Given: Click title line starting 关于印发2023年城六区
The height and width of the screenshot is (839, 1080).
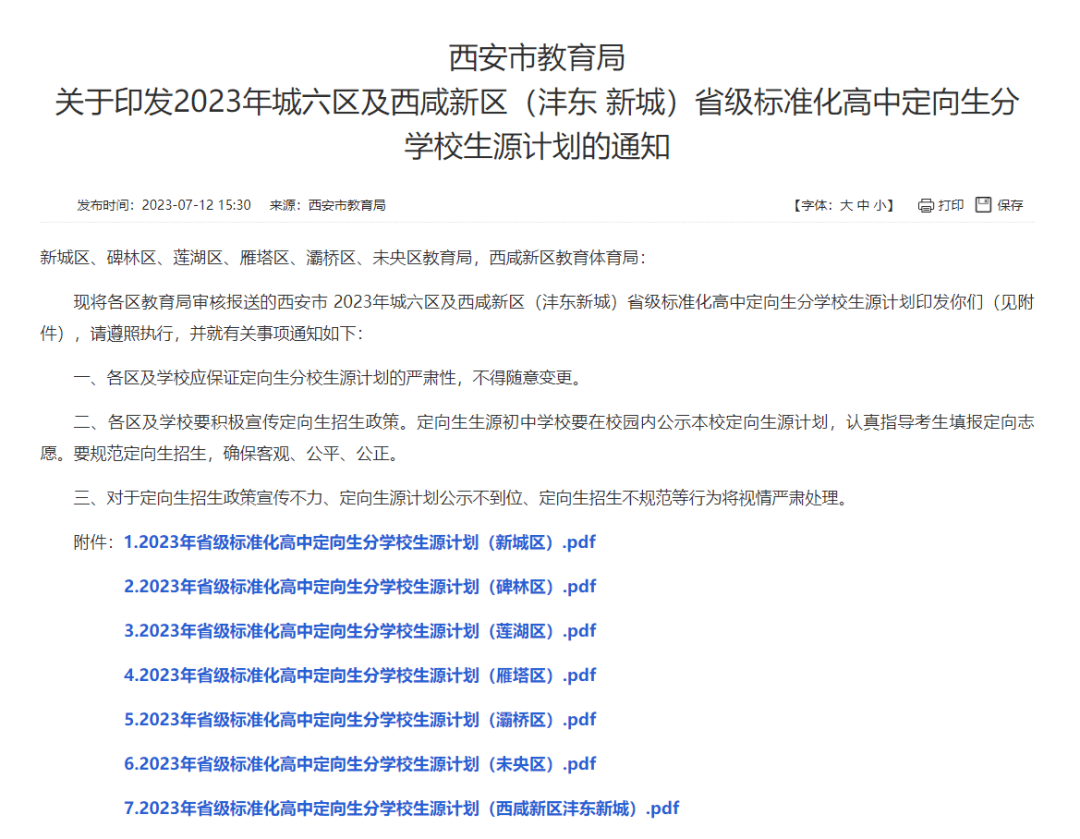Looking at the screenshot, I should [537, 102].
